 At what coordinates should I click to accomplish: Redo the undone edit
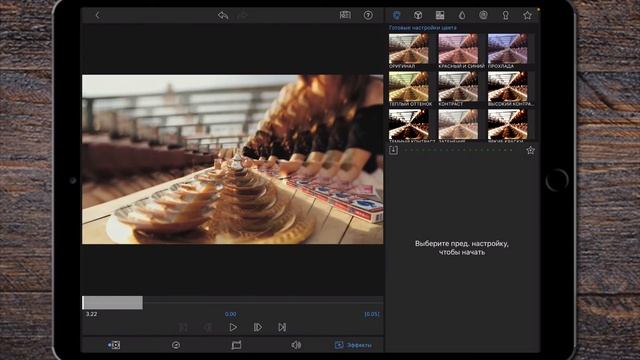pos(242,16)
